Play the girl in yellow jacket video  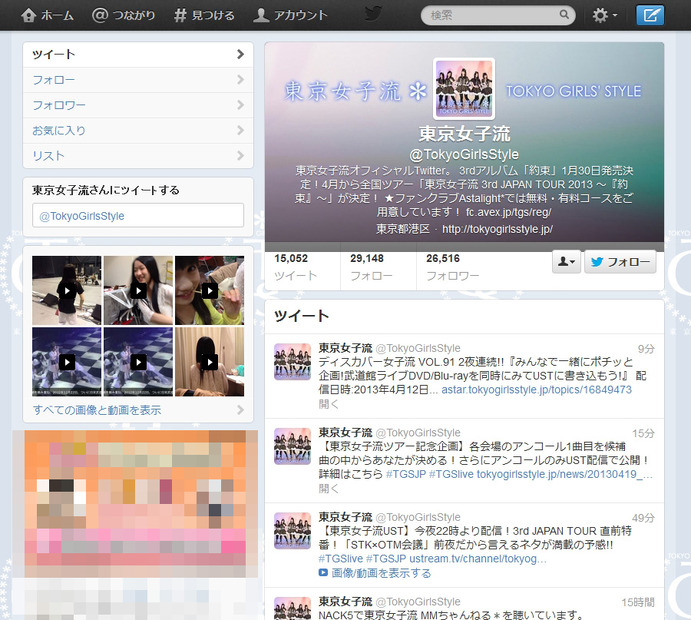point(209,290)
